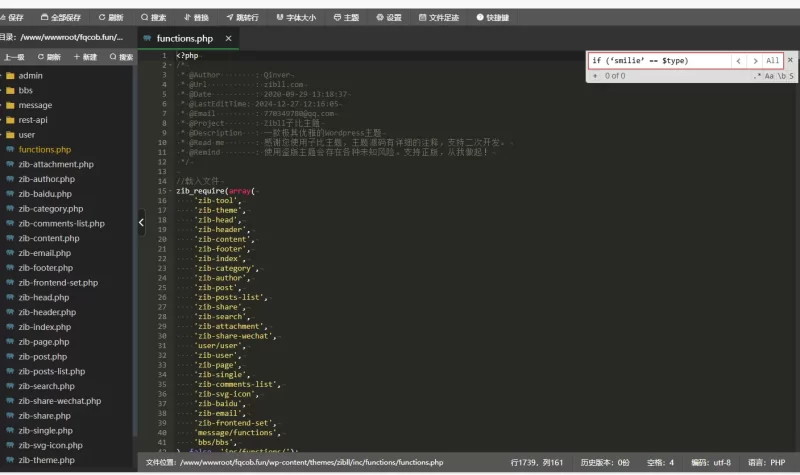Click the All matches search button
The height and width of the screenshot is (475, 800).
pyautogui.click(x=772, y=61)
